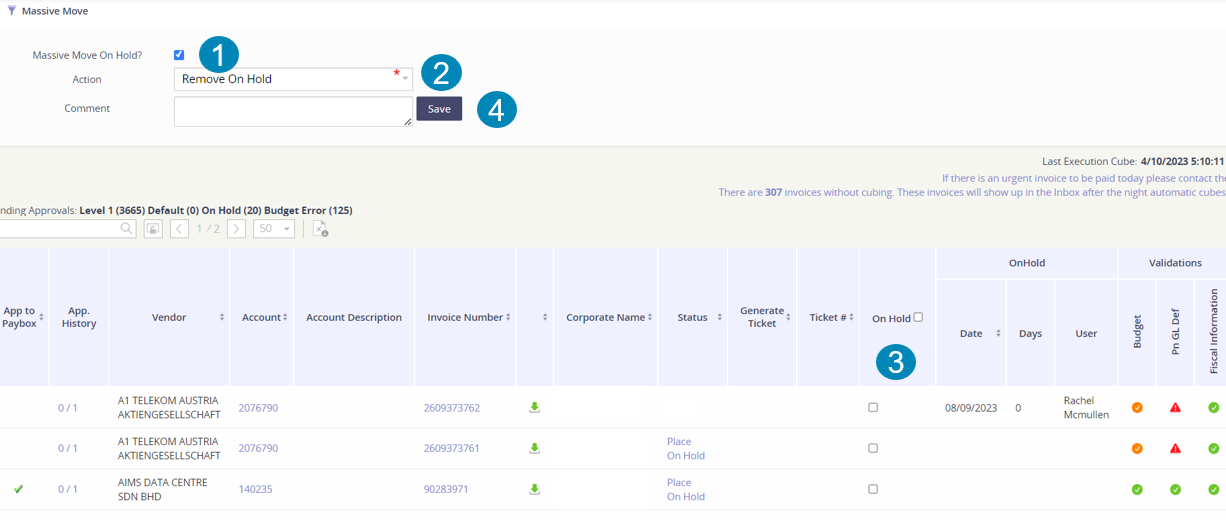Click orange Budget validation icon for invoice 2609373761
Screen dimensions: 1226x520
point(1137,448)
